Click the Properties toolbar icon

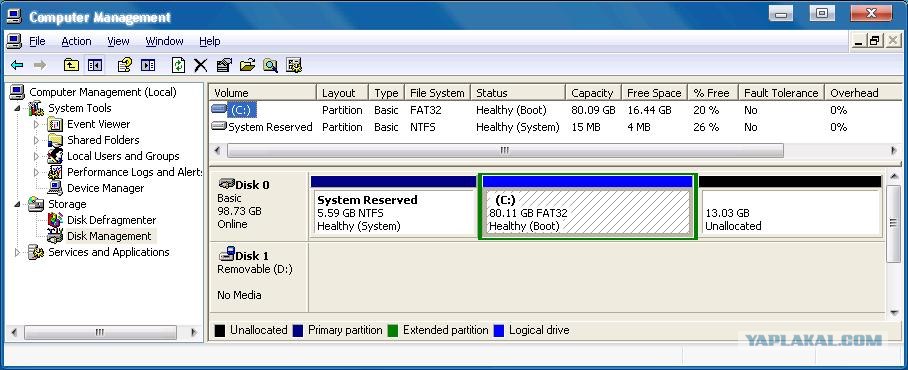224,65
